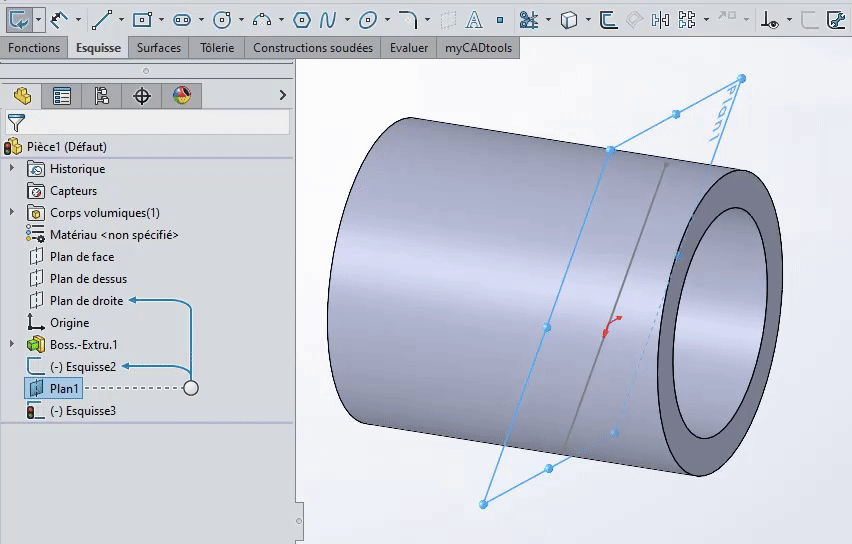Select the sketch Point tool

(500, 20)
